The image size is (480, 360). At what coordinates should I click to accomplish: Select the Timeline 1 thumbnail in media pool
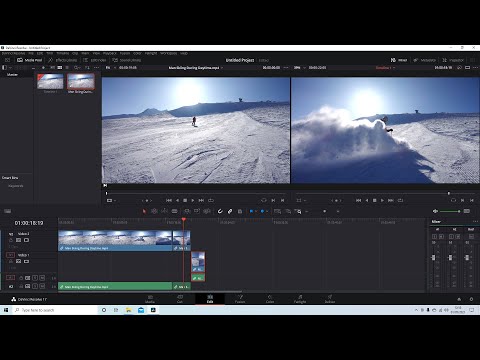[x=50, y=82]
